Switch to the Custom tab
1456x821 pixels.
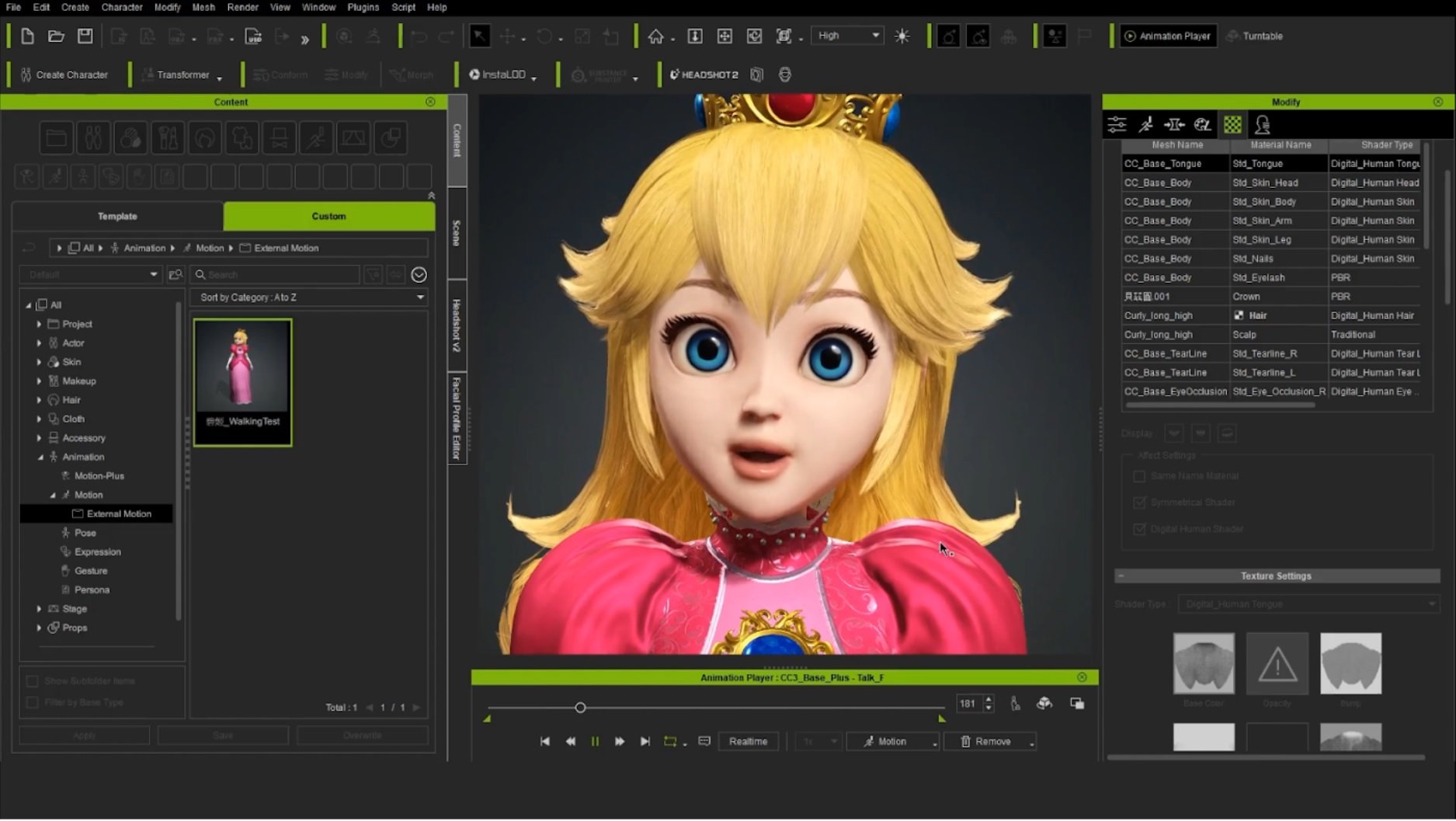(328, 216)
